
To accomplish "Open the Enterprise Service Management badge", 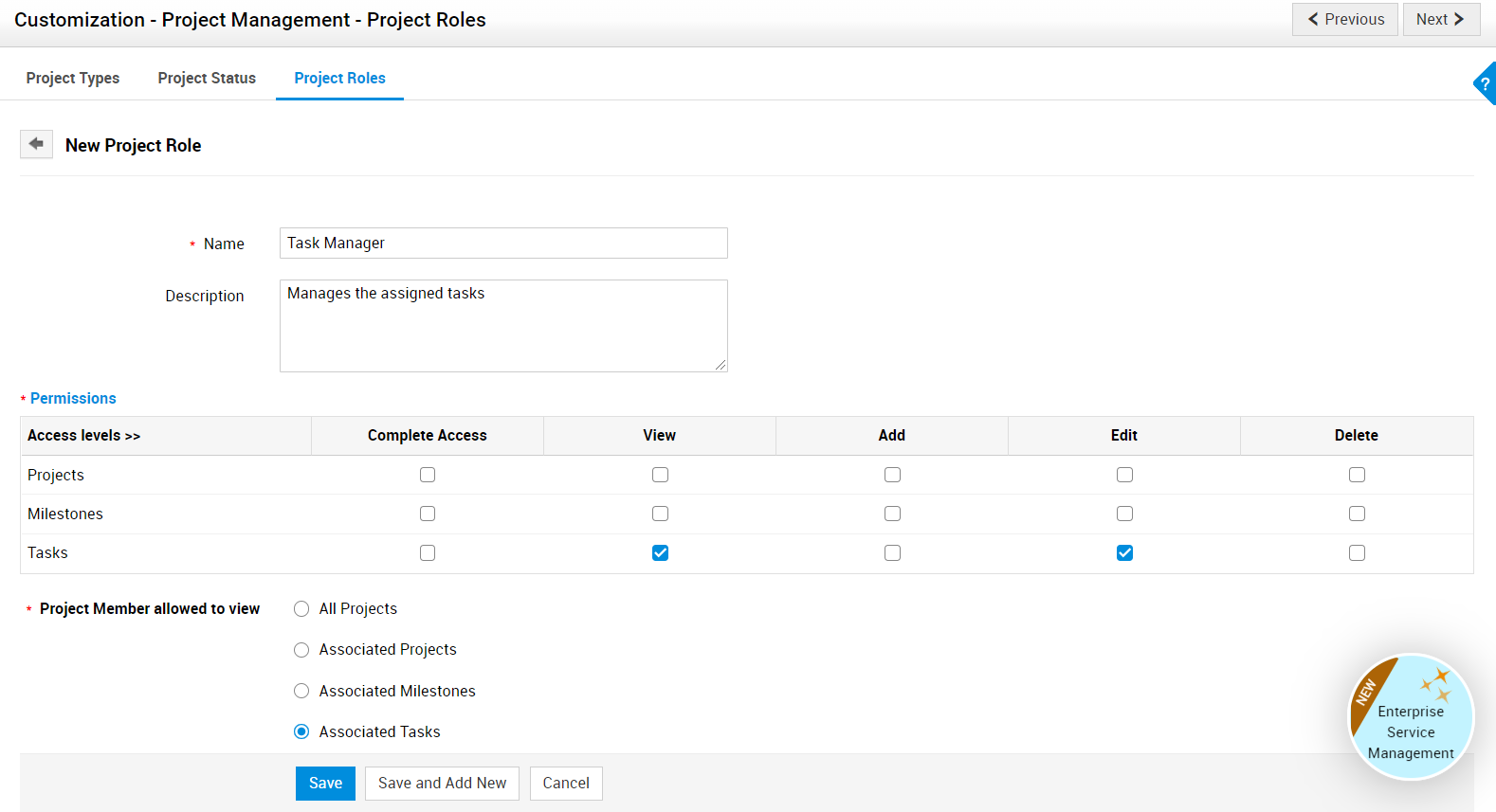I will pyautogui.click(x=1411, y=717).
